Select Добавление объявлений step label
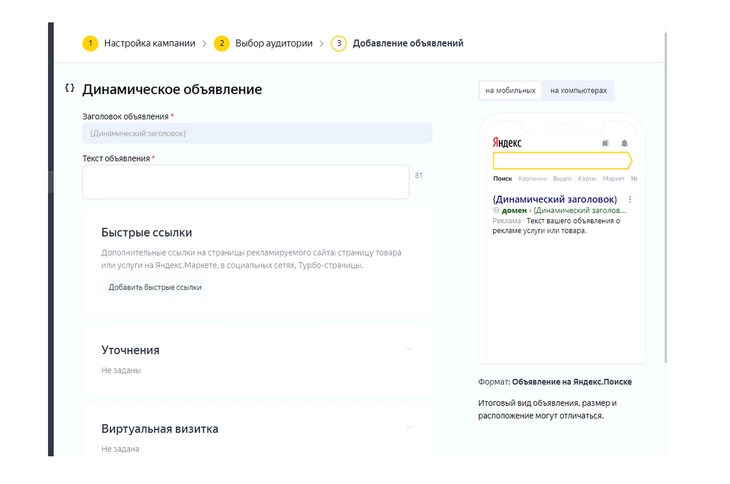 point(408,43)
